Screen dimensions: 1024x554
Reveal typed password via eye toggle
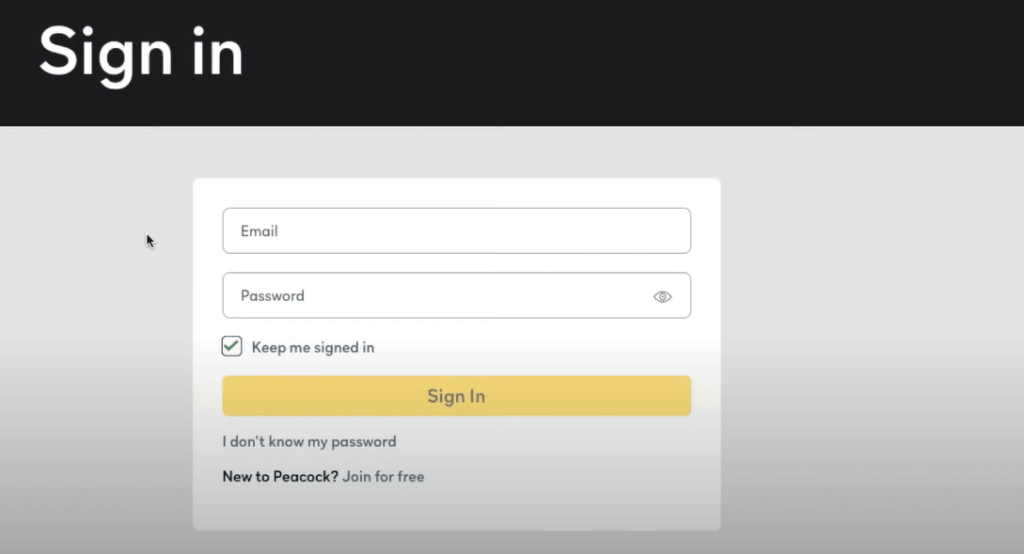[x=662, y=297]
